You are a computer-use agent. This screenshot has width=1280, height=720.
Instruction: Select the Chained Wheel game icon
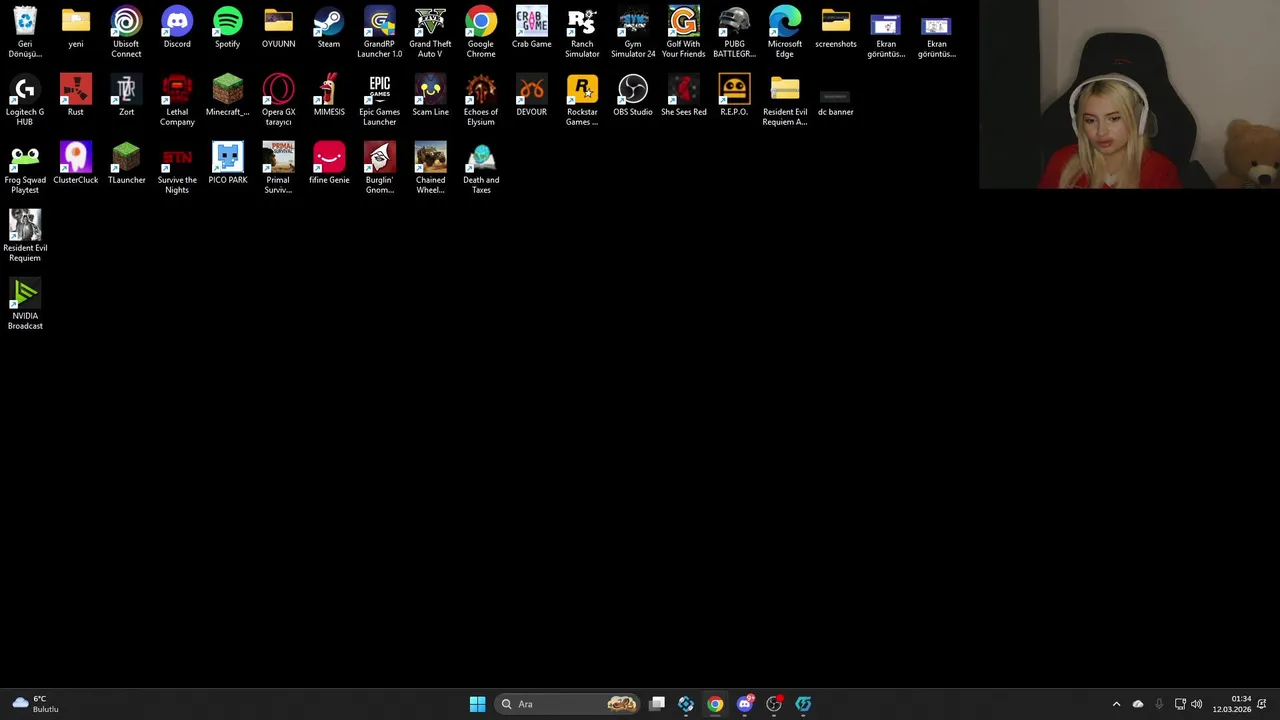click(430, 168)
